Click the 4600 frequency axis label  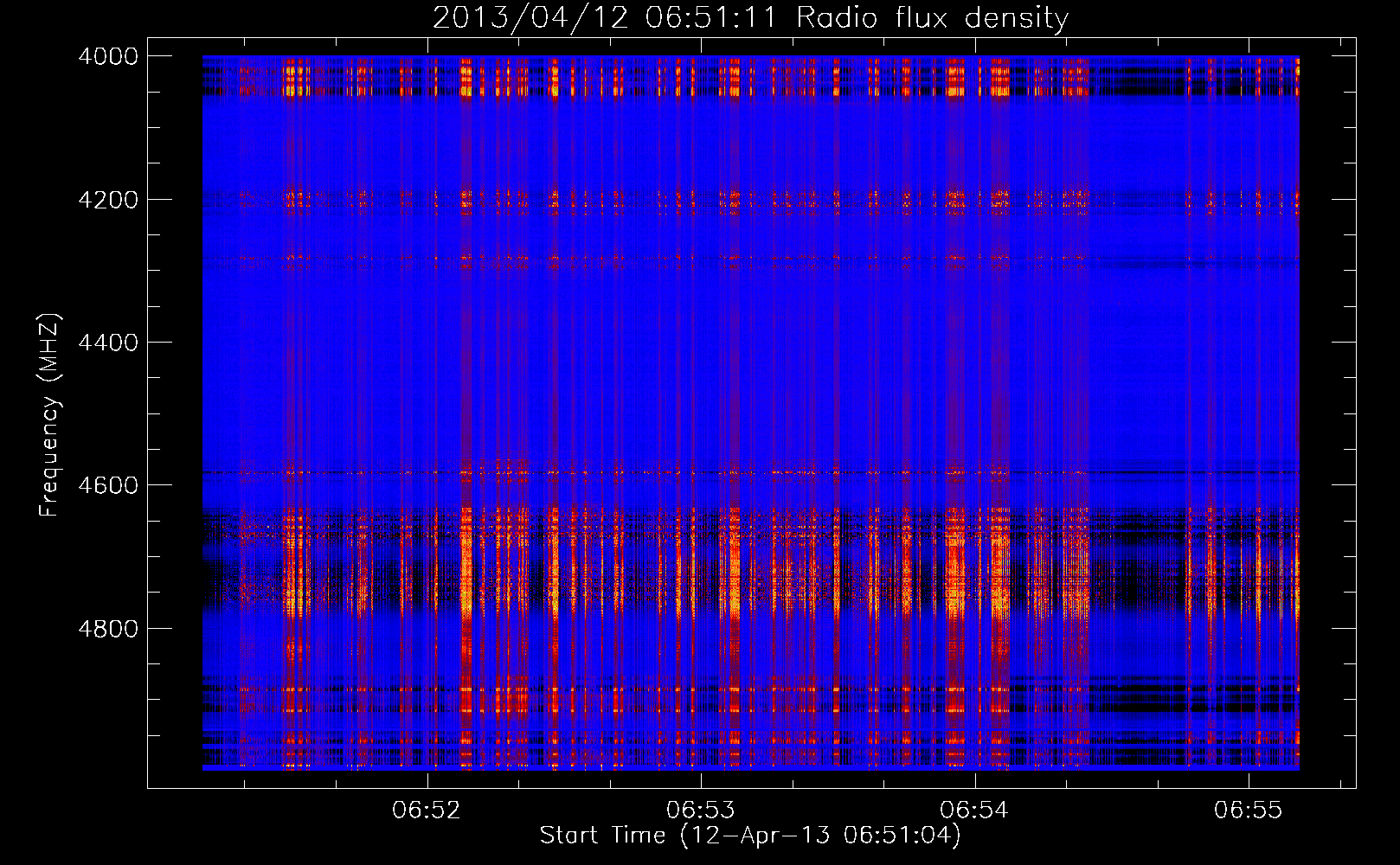[108, 485]
